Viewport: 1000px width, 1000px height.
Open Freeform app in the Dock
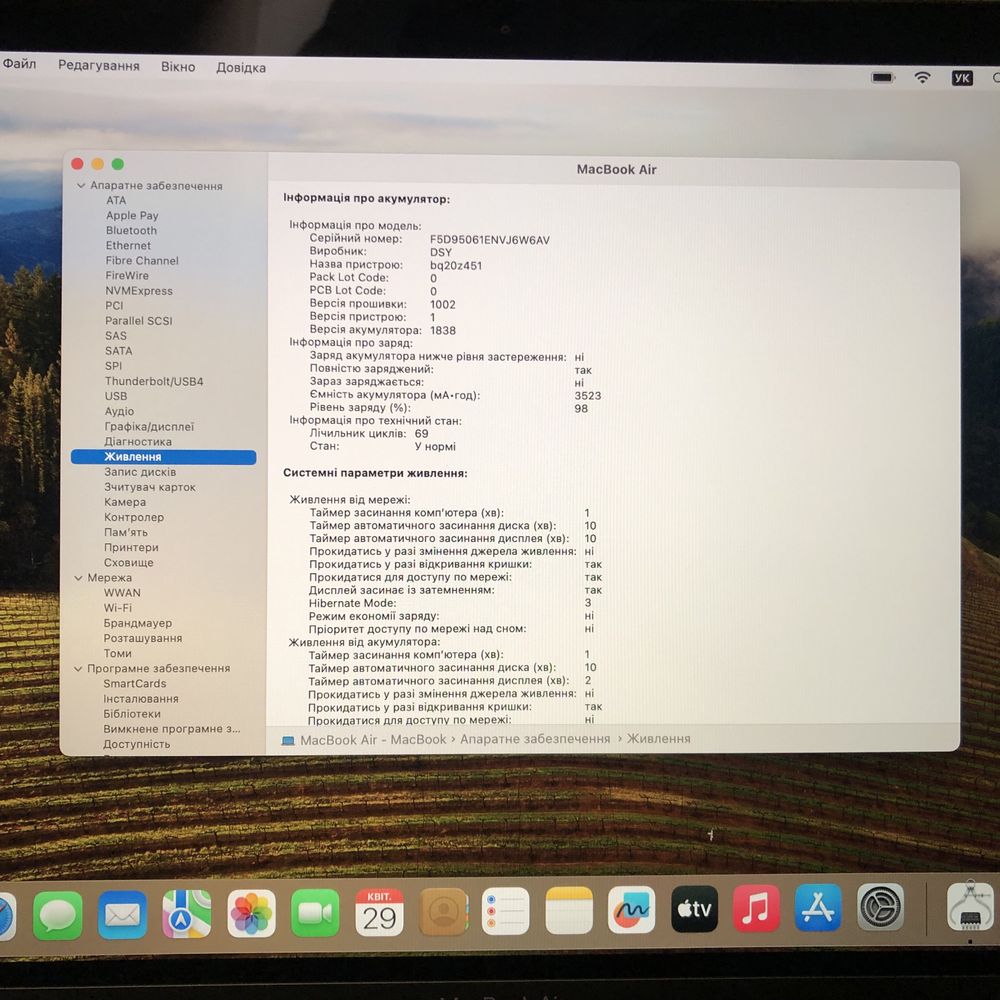(631, 909)
